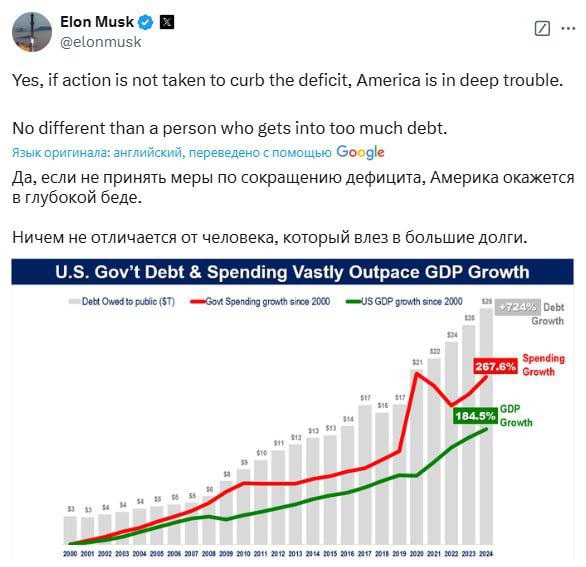This screenshot has width=586, height=567.
Task: Click the gray Debt Owed legend swatch
Action: tap(75, 301)
